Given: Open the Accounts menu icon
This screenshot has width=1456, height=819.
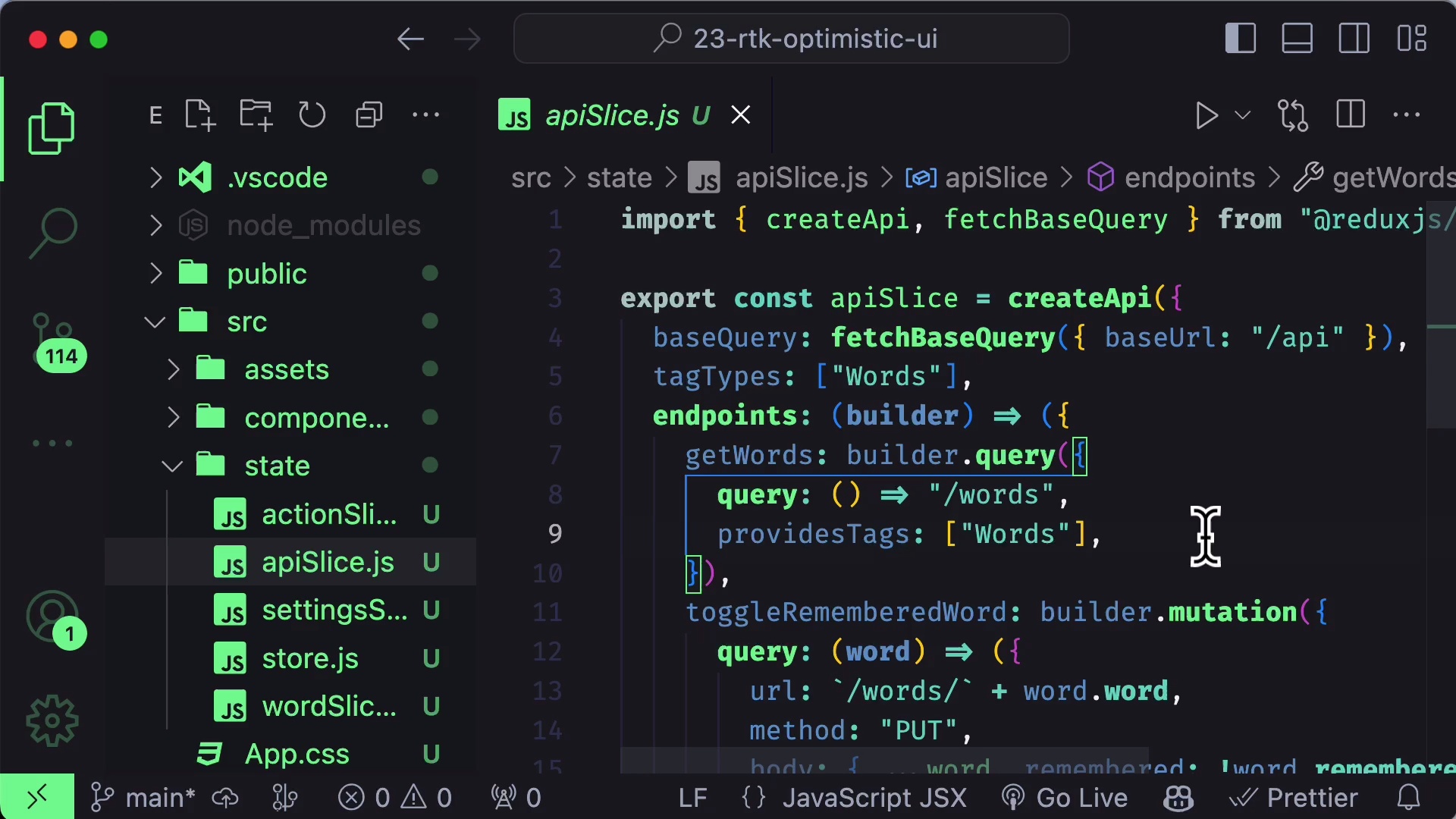Looking at the screenshot, I should (55, 620).
